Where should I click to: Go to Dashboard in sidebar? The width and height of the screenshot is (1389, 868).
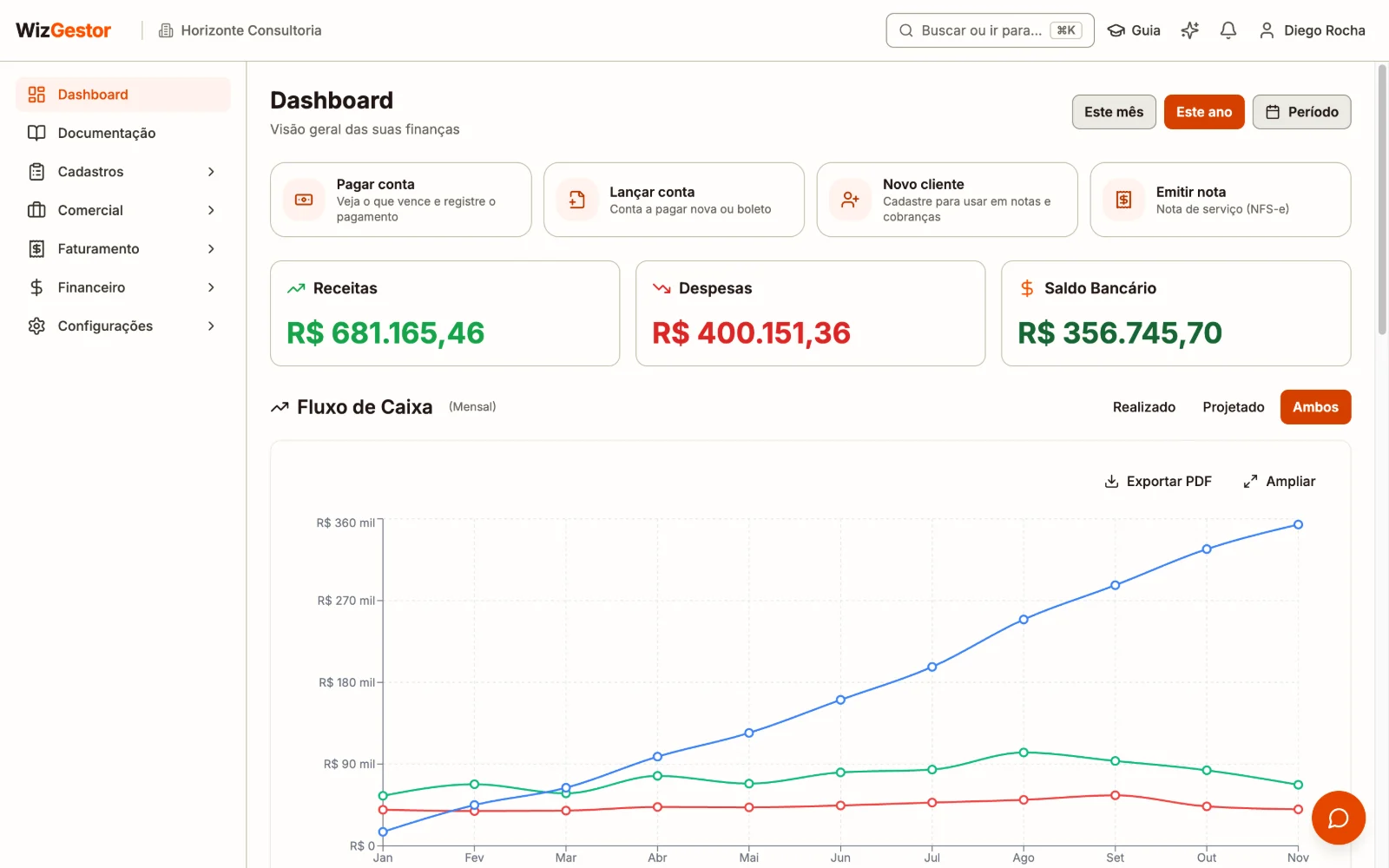coord(123,95)
